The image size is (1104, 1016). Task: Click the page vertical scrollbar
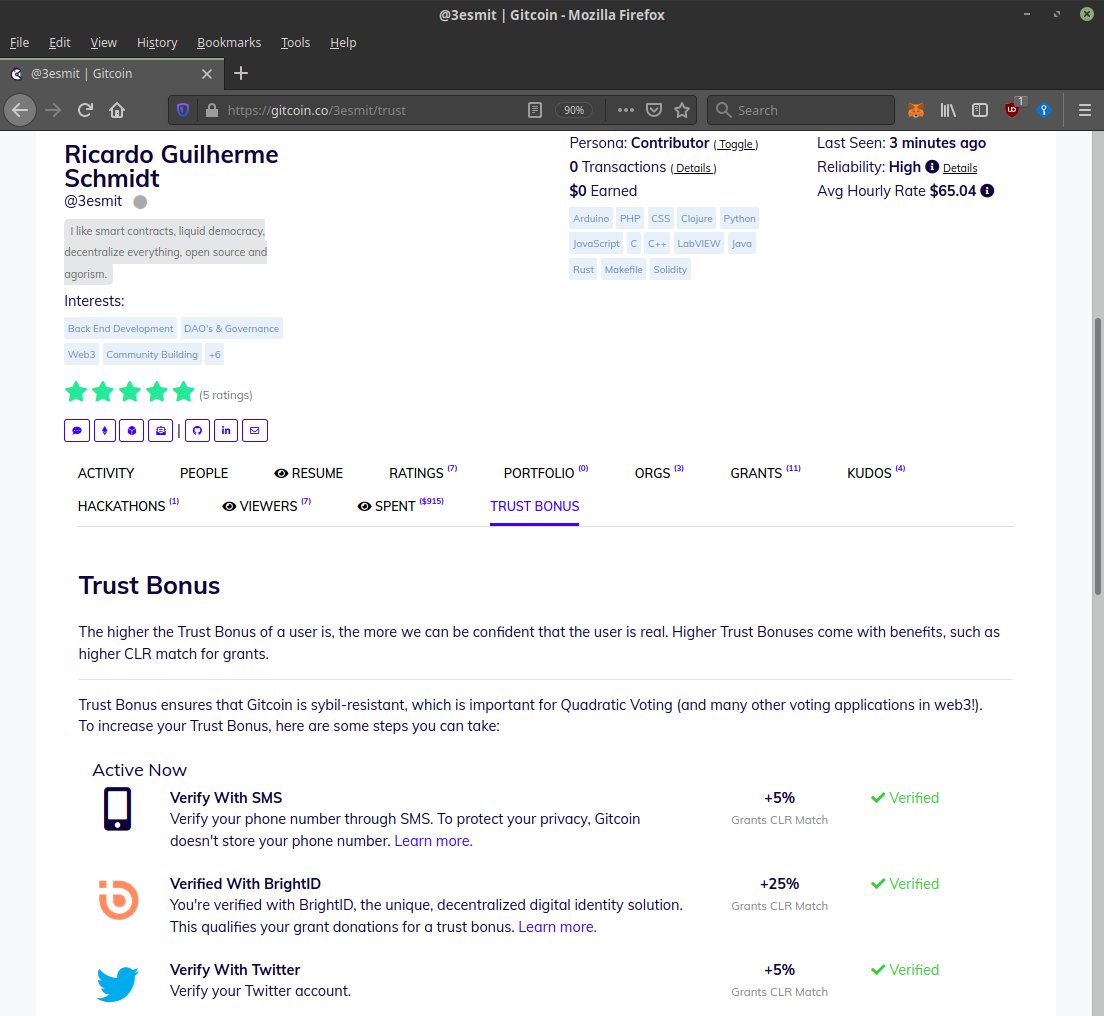pyautogui.click(x=1097, y=458)
